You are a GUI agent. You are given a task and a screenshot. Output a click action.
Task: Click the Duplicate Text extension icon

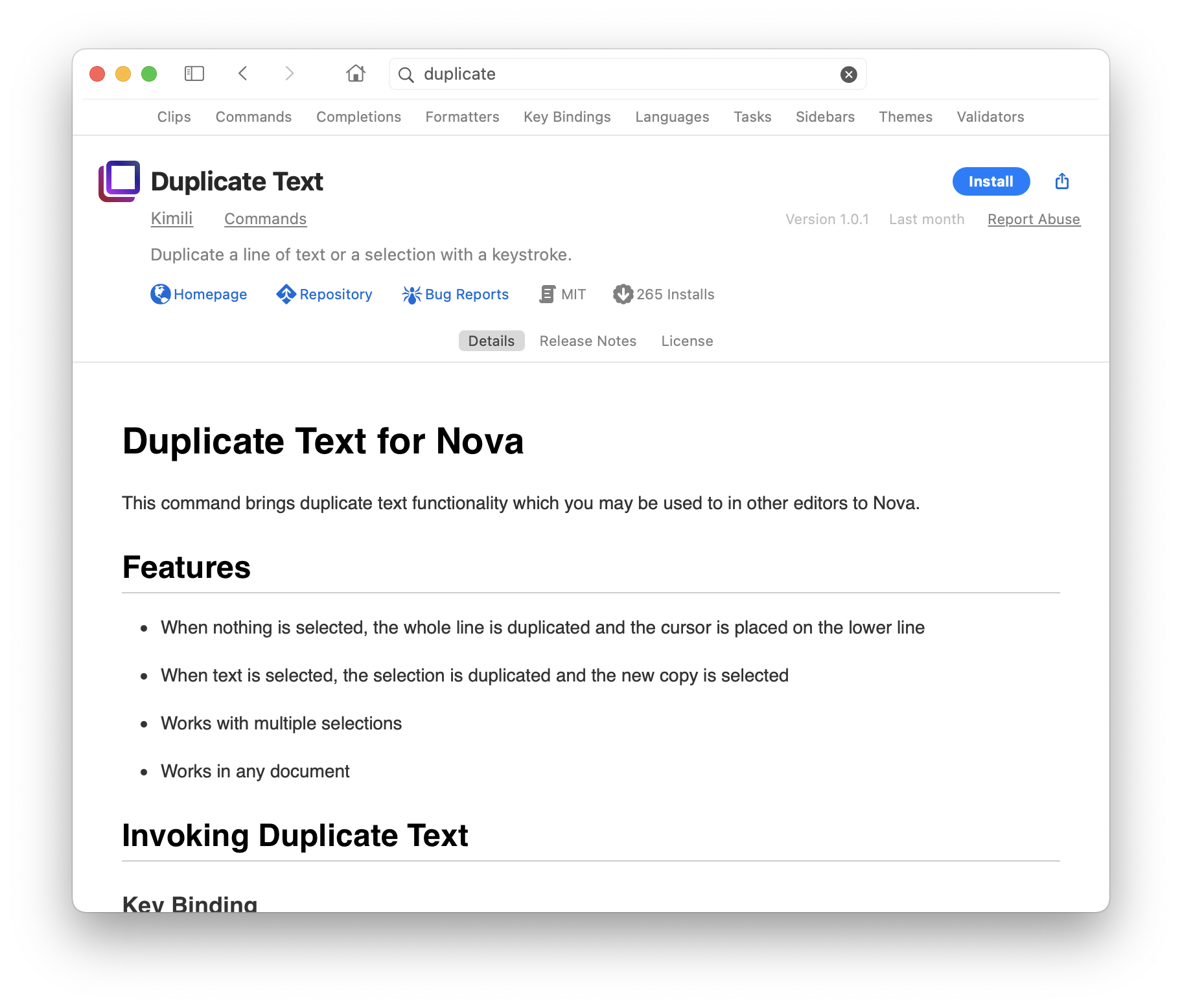tap(119, 181)
